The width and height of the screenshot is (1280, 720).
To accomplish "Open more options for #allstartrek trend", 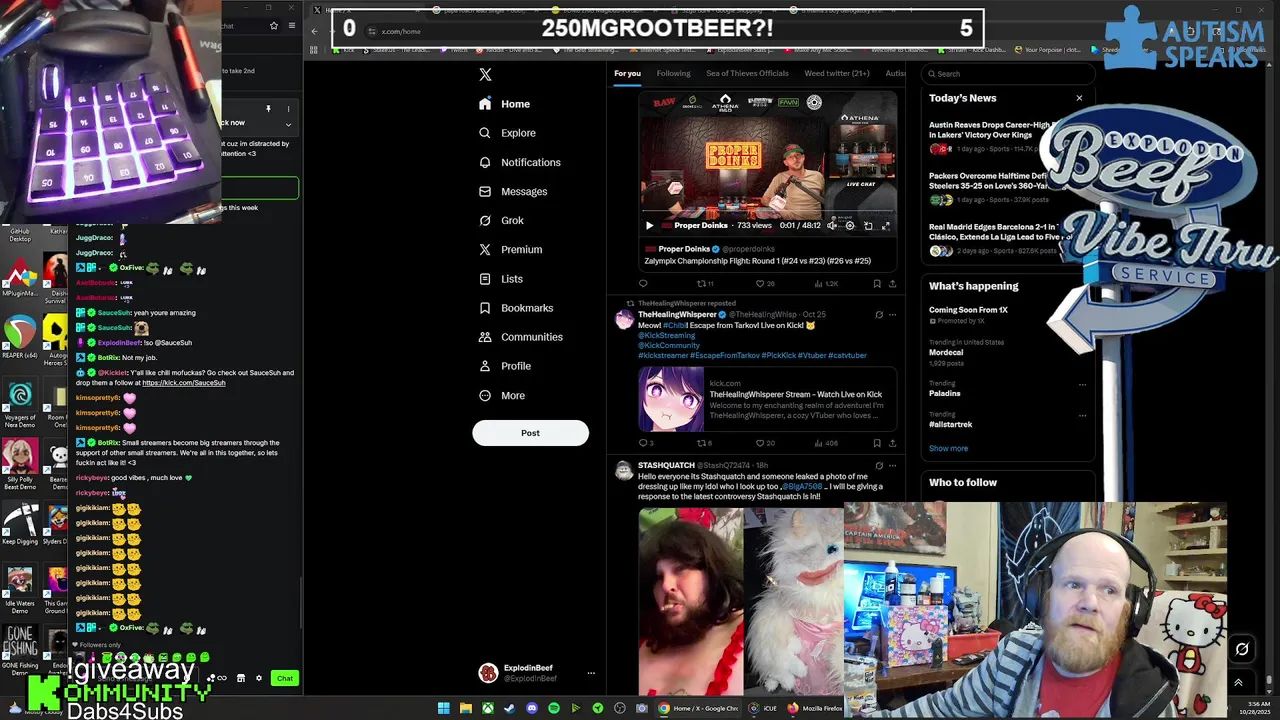I will pyautogui.click(x=1082, y=415).
